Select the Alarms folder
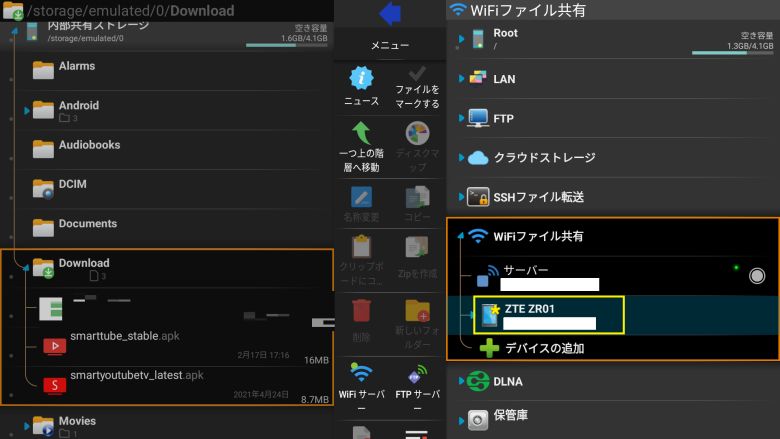This screenshot has height=439, width=780. (169, 71)
